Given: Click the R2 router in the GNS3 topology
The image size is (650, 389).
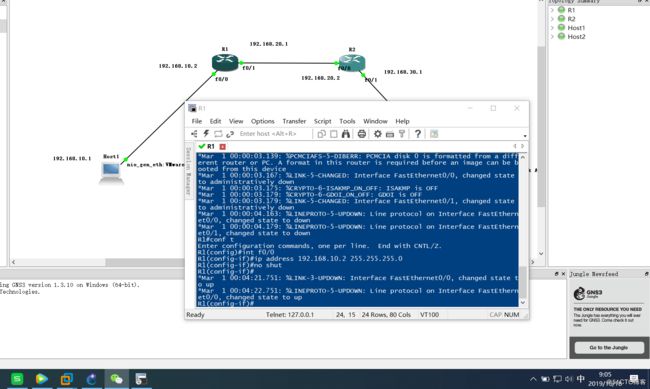Looking at the screenshot, I should [352, 62].
